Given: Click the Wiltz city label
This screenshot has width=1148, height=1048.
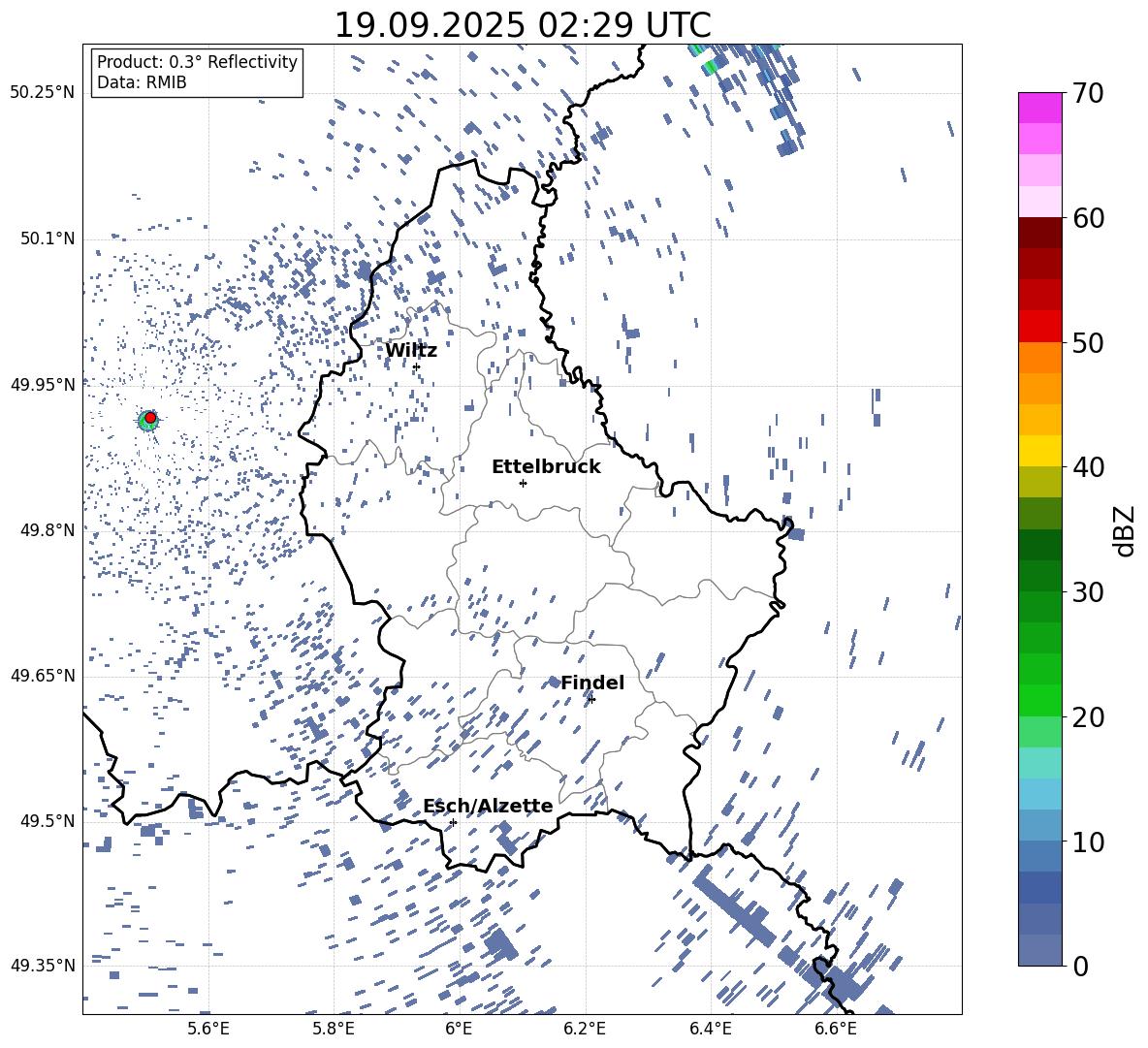Looking at the screenshot, I should [x=411, y=351].
